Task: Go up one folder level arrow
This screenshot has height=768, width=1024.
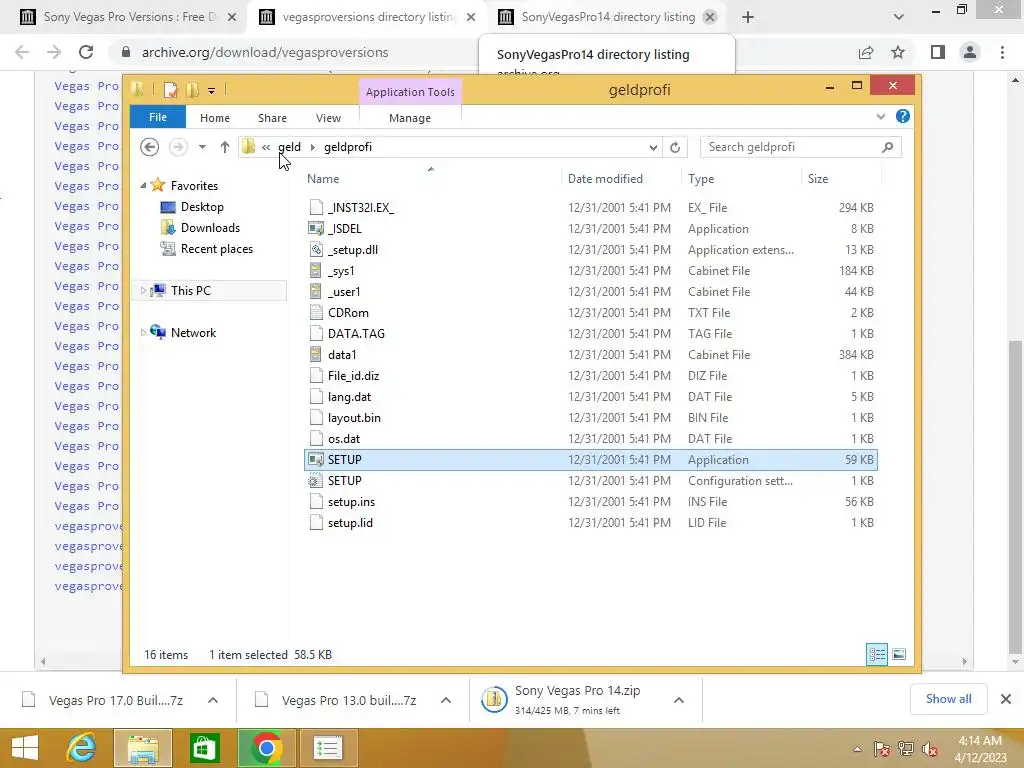Action: point(225,147)
